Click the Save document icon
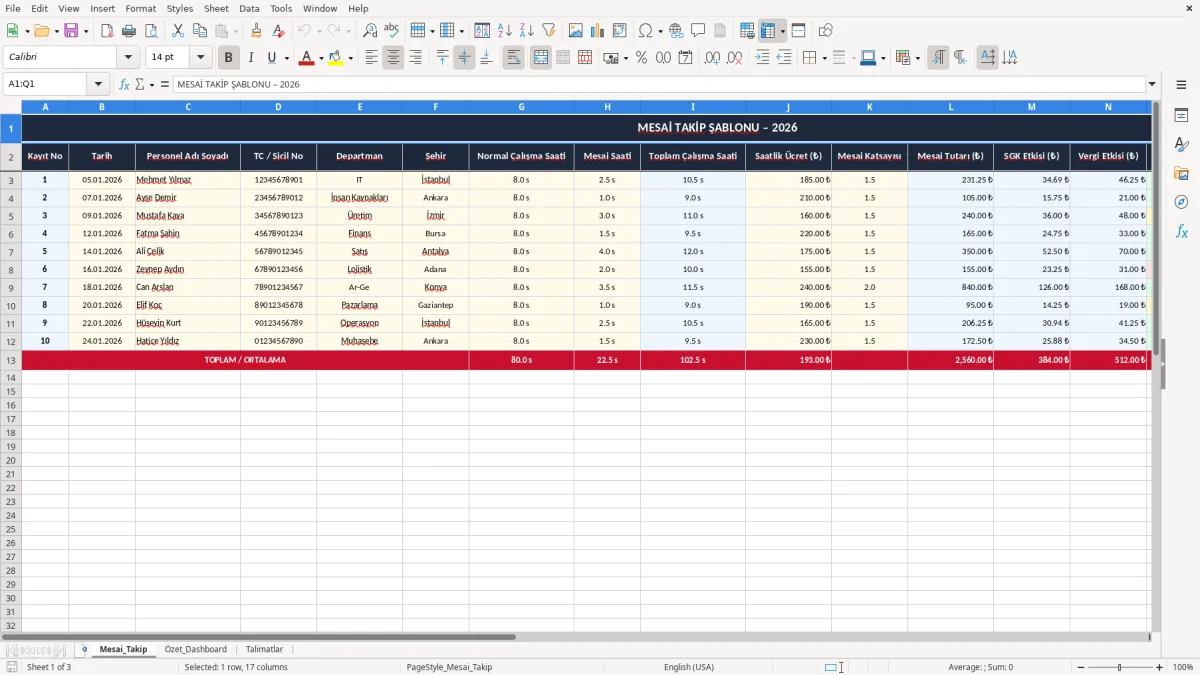The height and width of the screenshot is (675, 1200). [71, 31]
